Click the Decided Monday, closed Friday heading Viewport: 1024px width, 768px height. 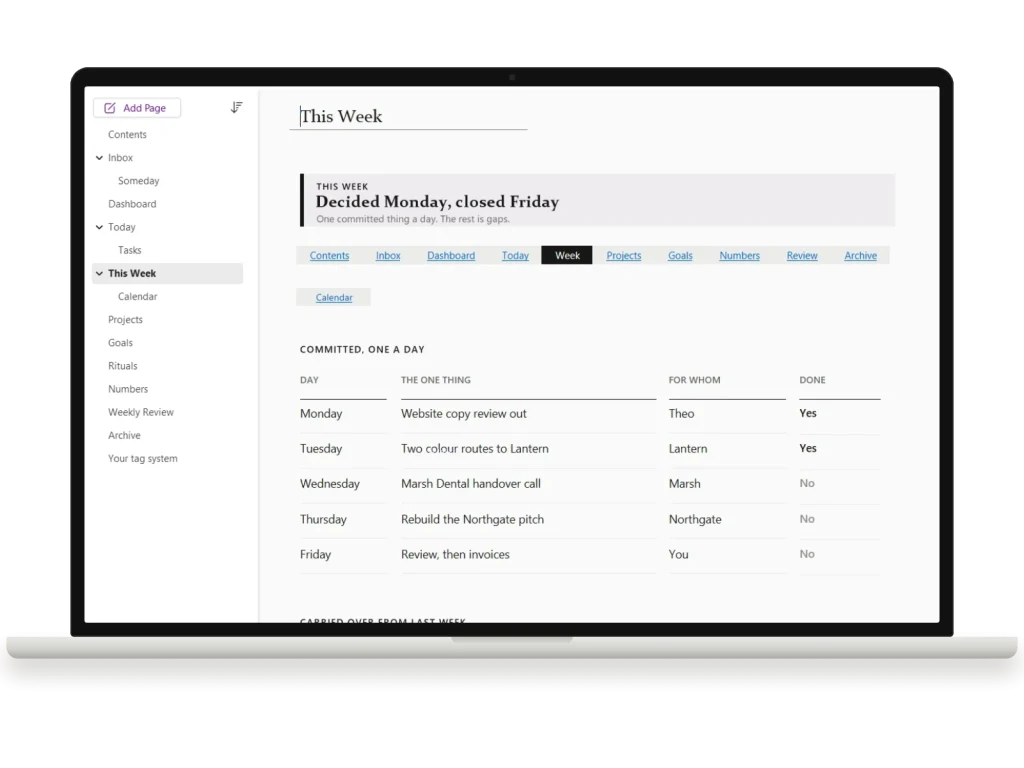[437, 202]
